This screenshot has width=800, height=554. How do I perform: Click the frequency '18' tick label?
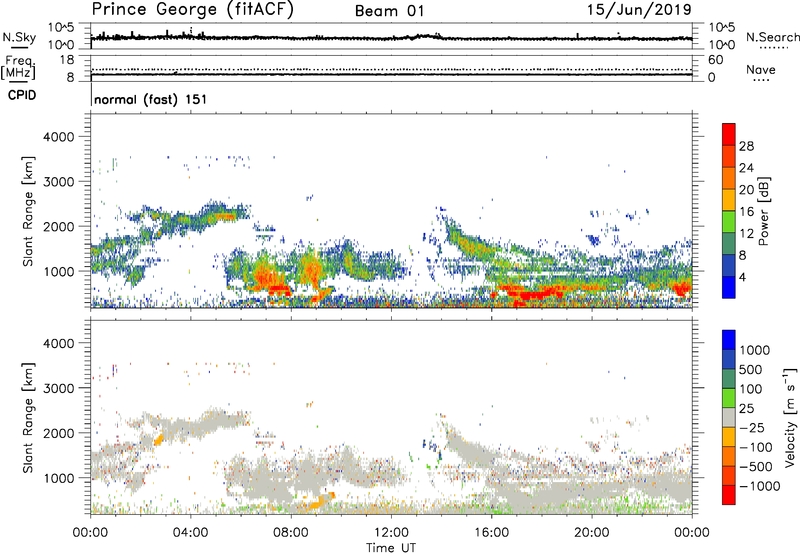click(67, 60)
